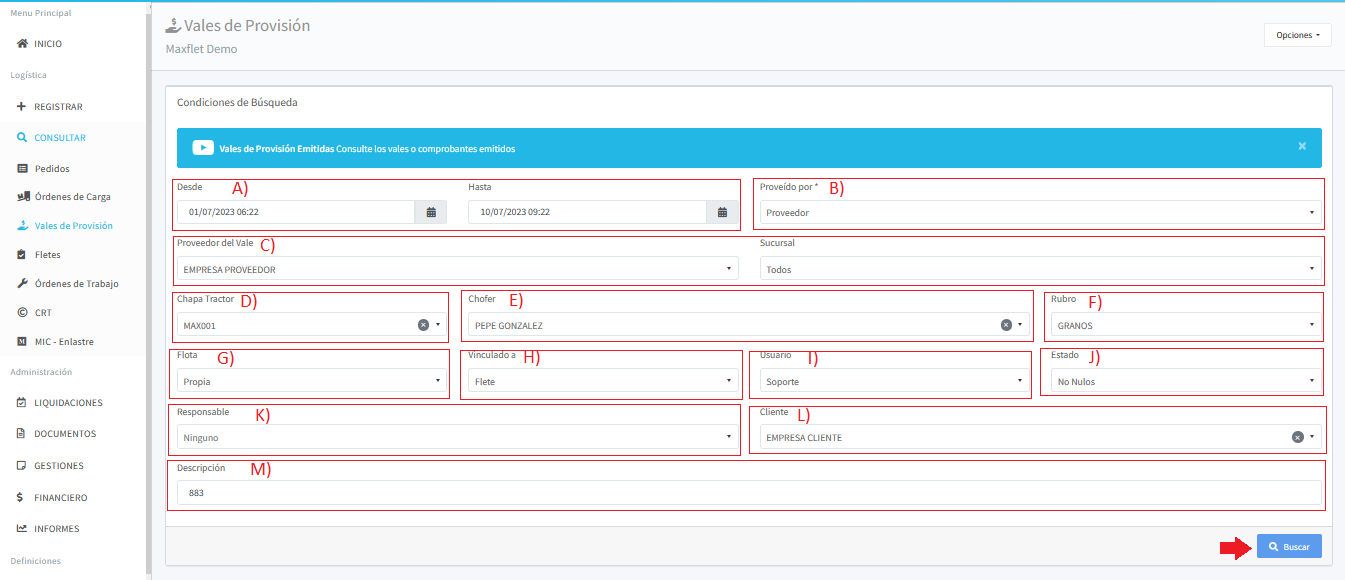Open the Opciones menu
Screen dimensions: 1345x580
coord(1297,35)
